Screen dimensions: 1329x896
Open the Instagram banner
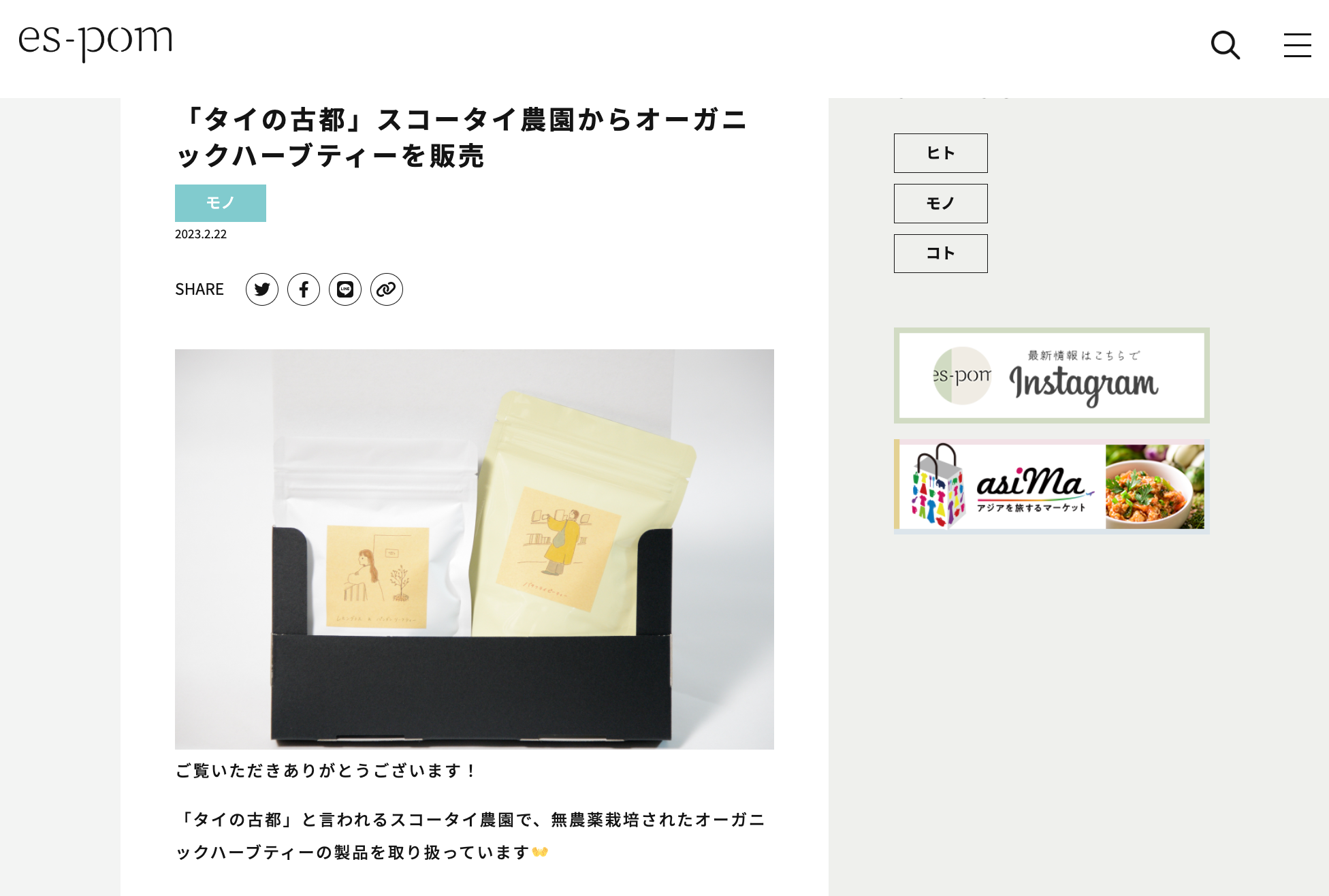coord(1051,376)
